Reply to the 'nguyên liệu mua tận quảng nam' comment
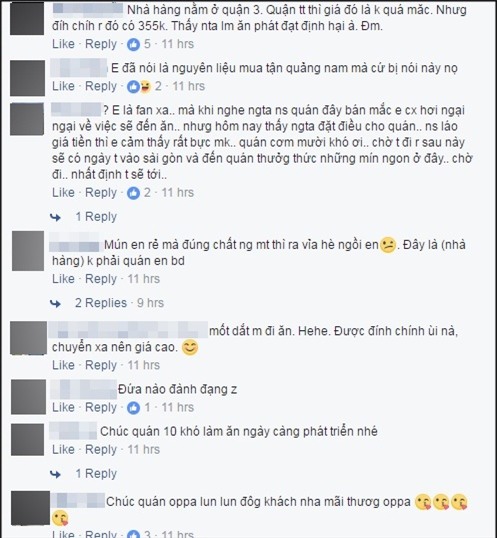497x538 pixels. click(x=101, y=86)
